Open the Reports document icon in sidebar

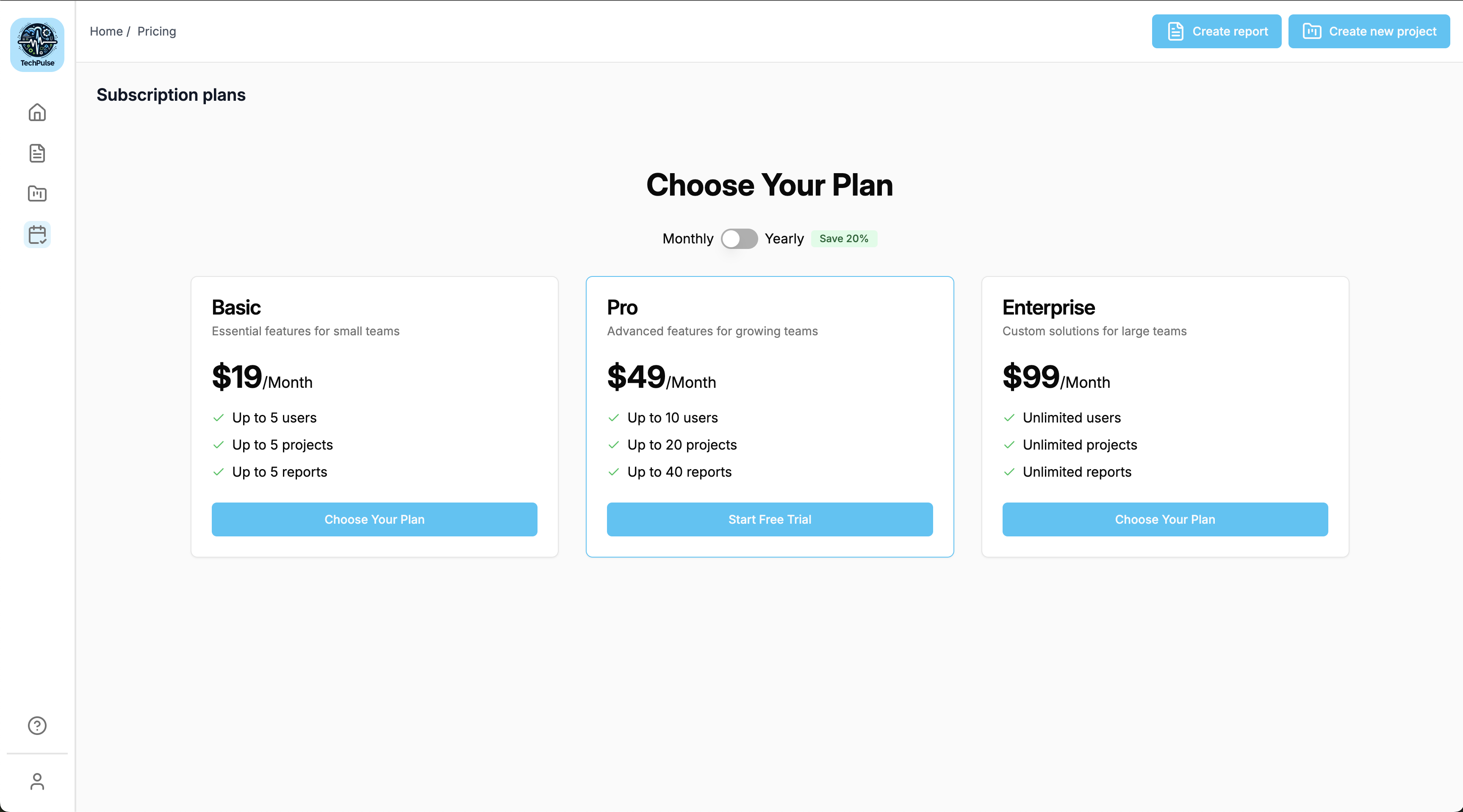pyautogui.click(x=37, y=153)
